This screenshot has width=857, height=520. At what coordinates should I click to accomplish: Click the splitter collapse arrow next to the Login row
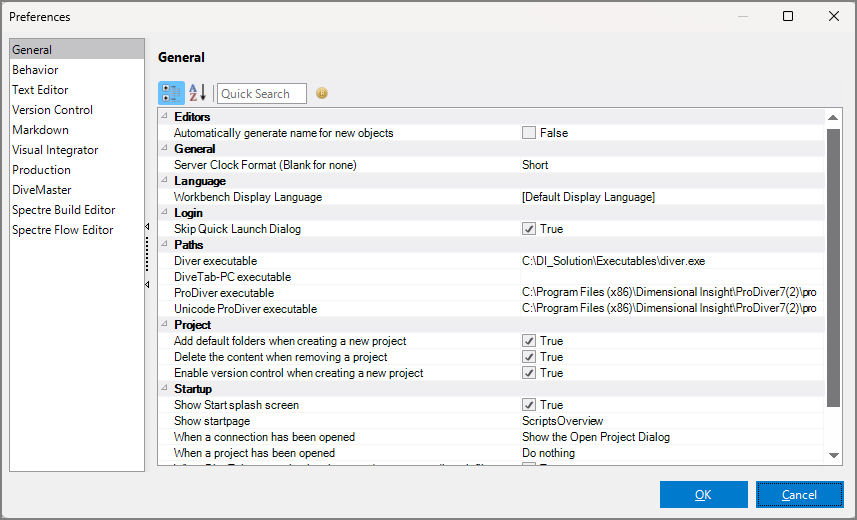tap(148, 227)
